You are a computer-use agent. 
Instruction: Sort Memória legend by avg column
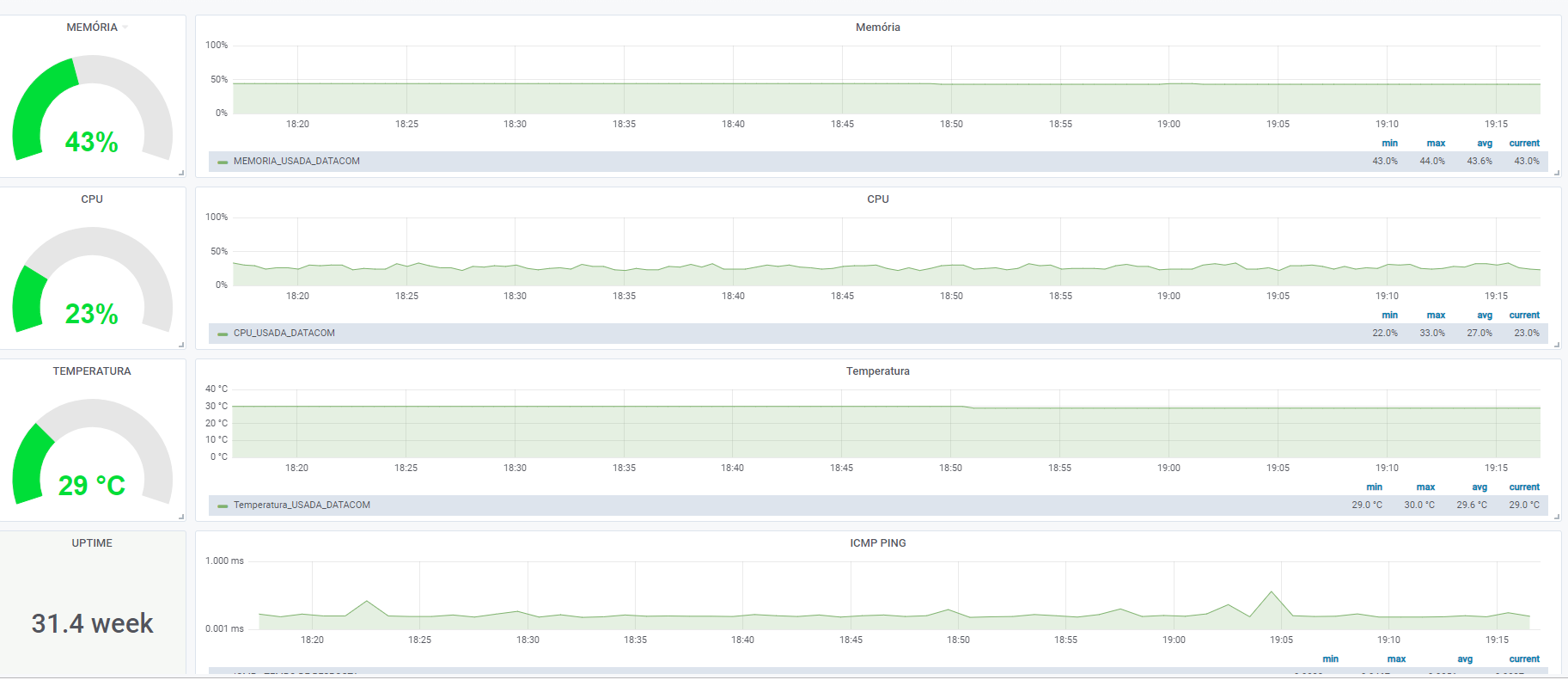point(1485,144)
